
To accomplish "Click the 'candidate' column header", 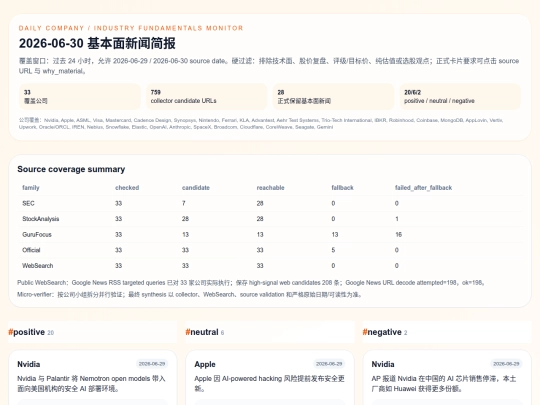I will point(196,188).
